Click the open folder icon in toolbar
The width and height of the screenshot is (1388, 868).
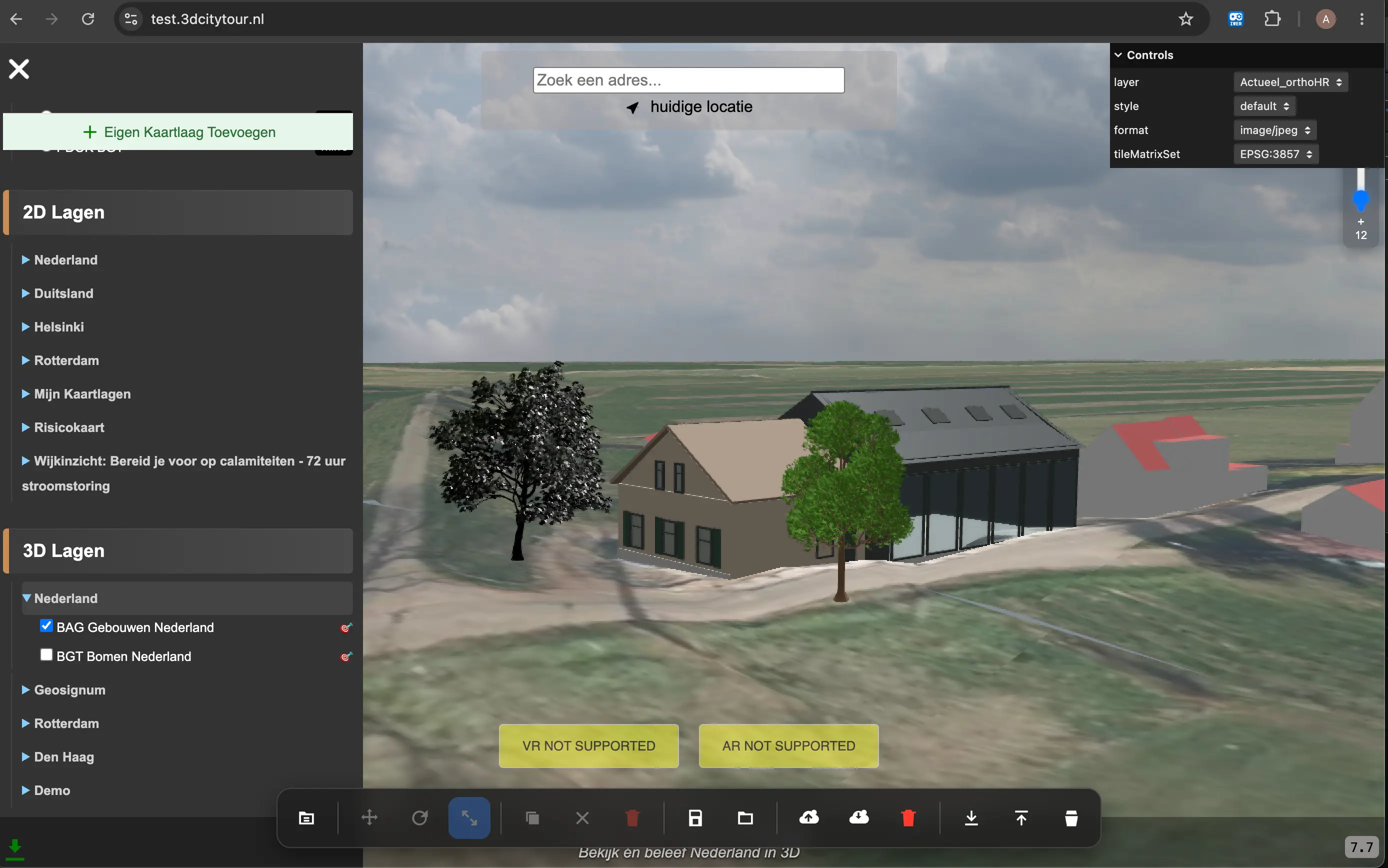coord(745,817)
